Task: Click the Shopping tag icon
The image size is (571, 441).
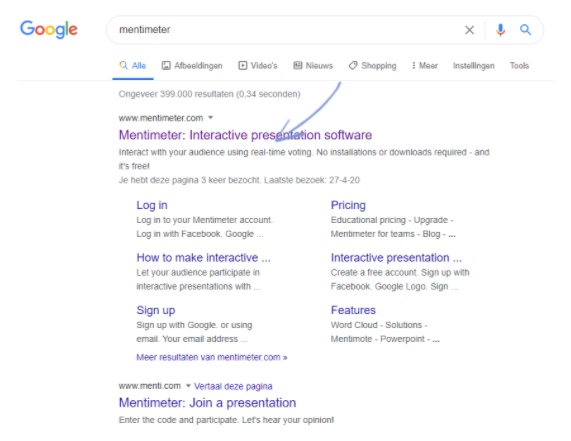Action: point(353,66)
